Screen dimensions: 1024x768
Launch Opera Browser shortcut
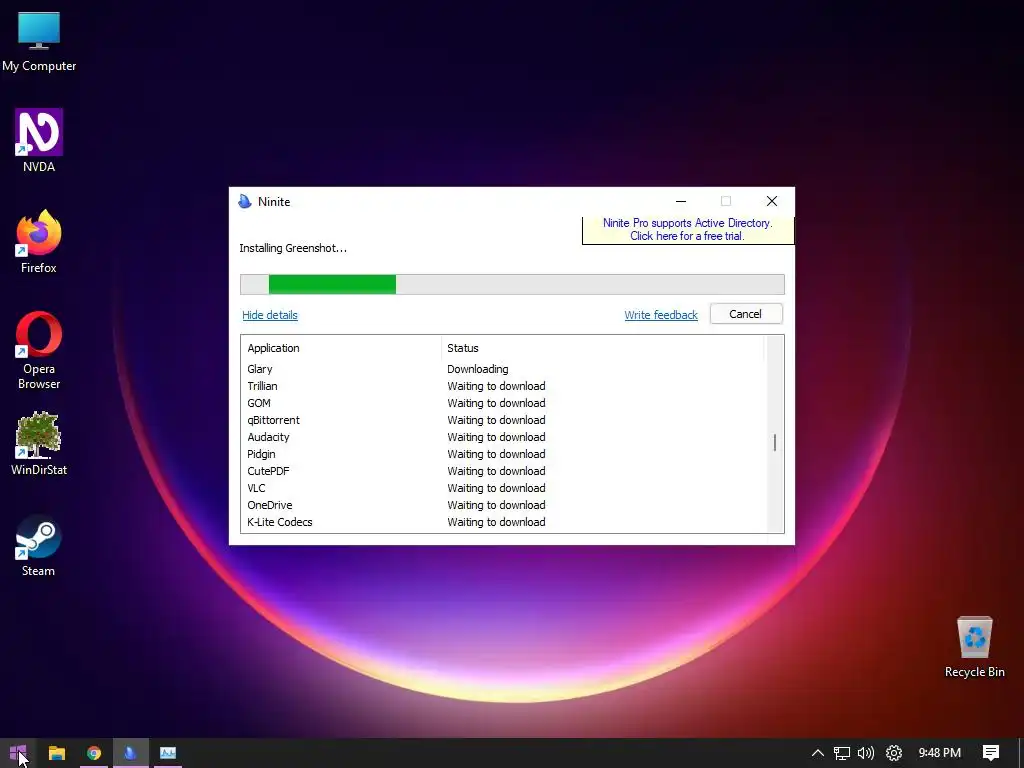tap(39, 351)
